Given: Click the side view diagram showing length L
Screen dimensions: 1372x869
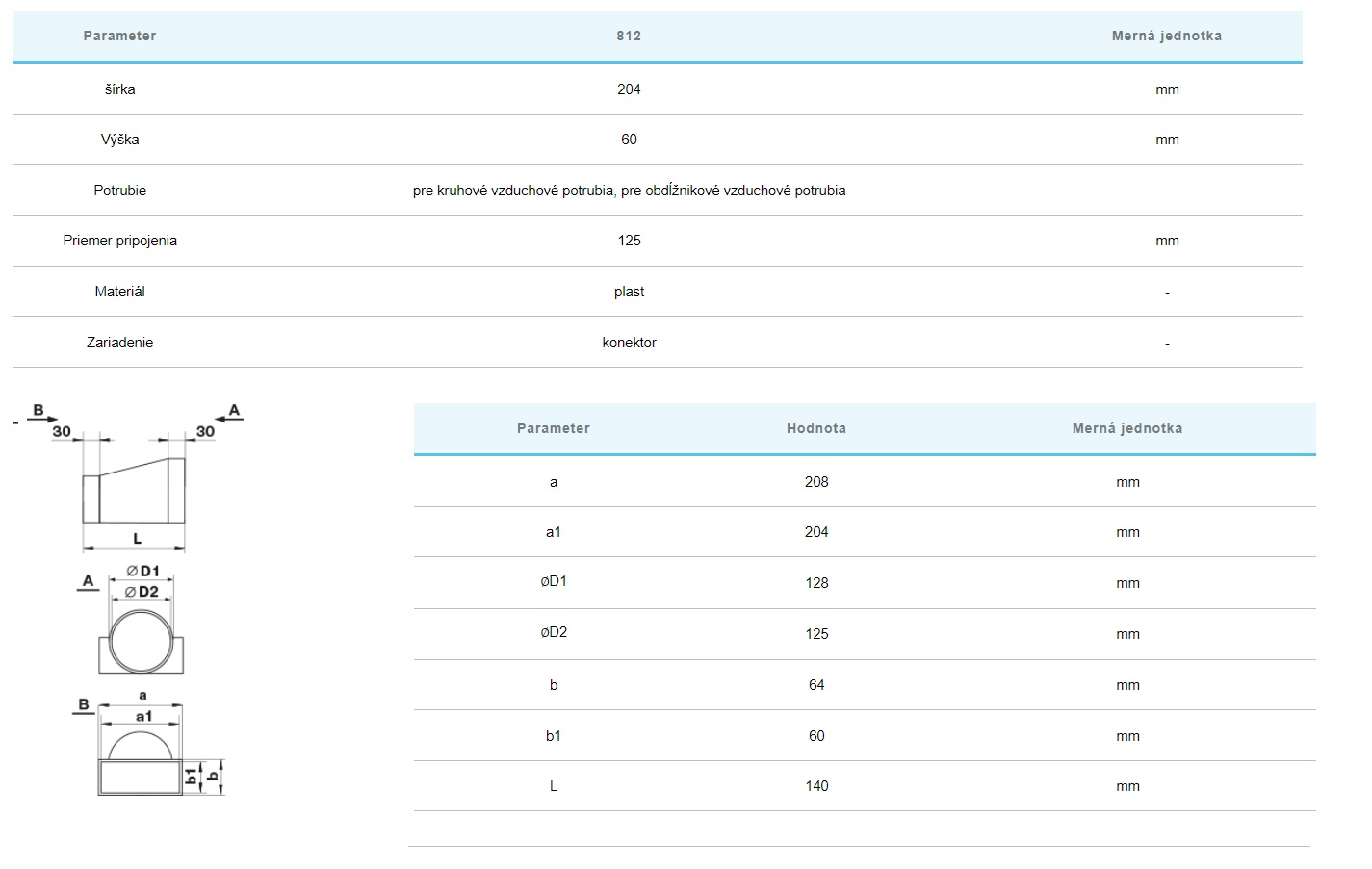Looking at the screenshot, I should click(134, 491).
